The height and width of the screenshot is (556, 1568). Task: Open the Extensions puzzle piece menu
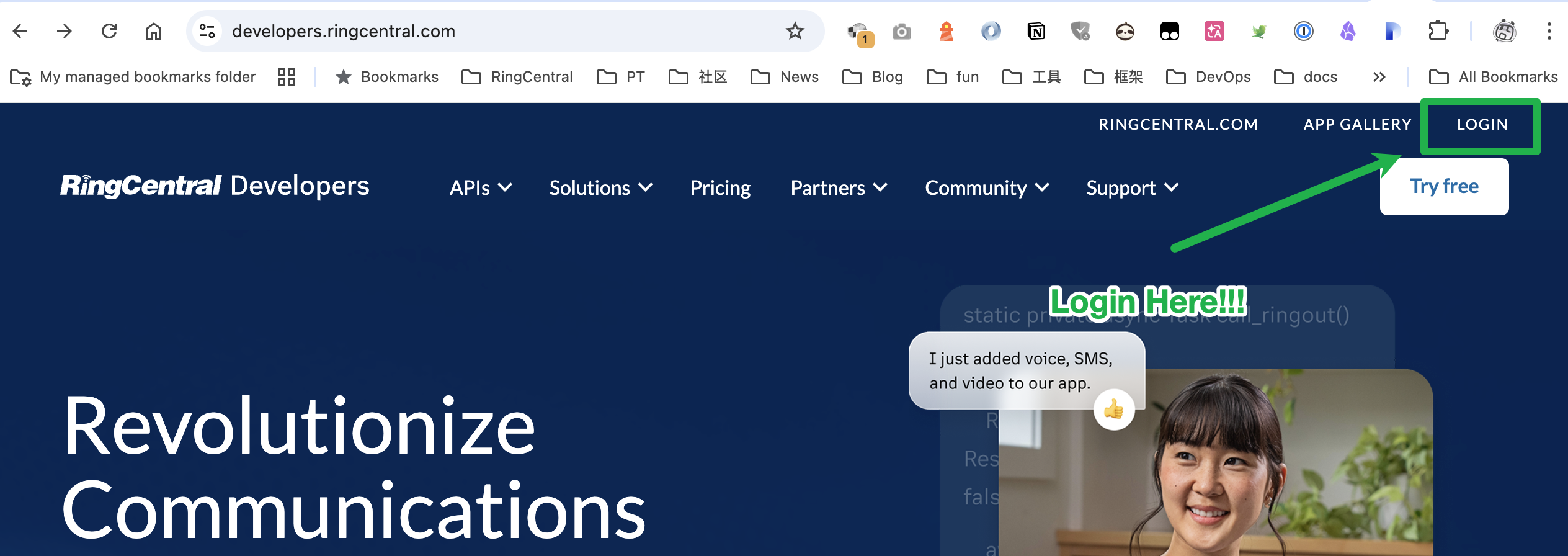(x=1438, y=31)
